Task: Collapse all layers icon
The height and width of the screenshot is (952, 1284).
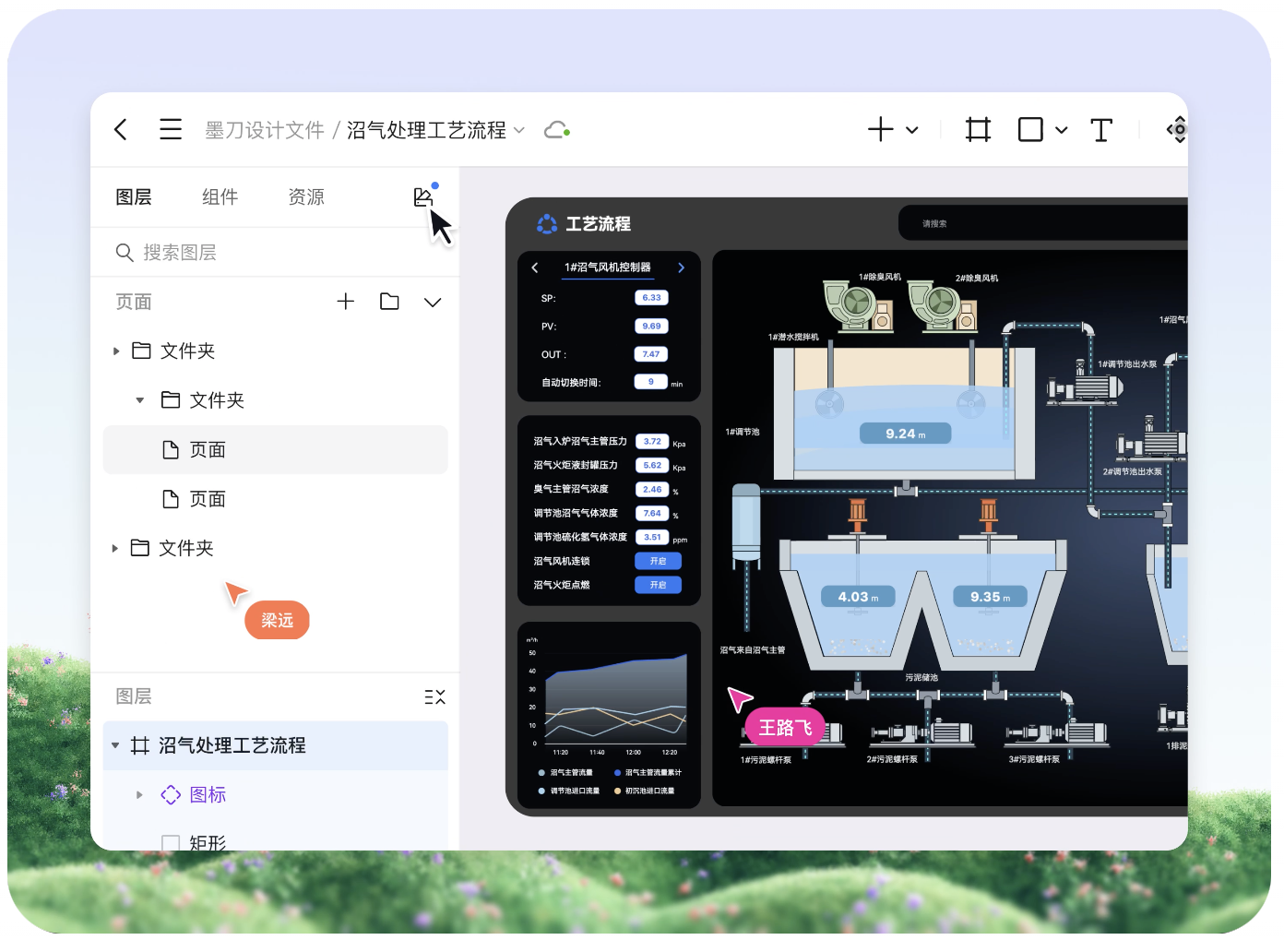Action: click(434, 697)
